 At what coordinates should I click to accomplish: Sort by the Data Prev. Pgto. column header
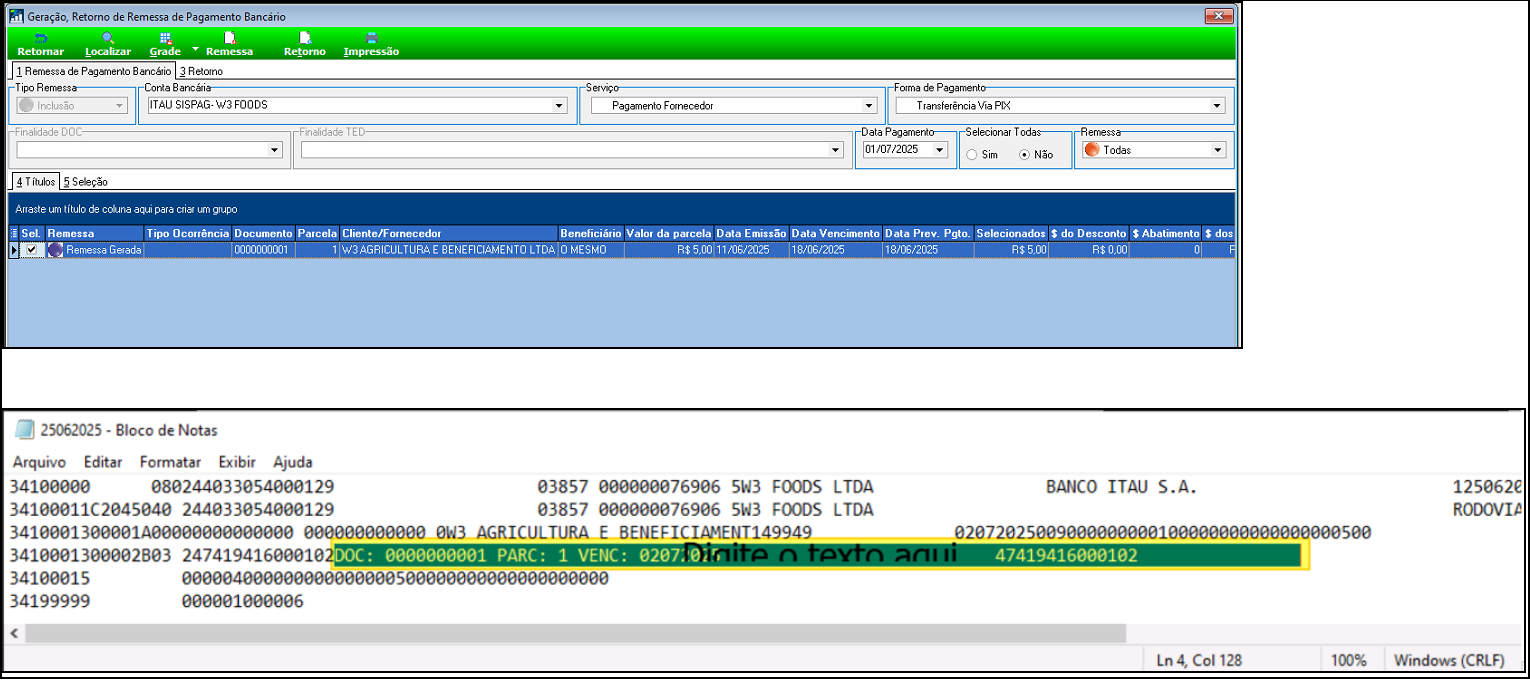928,233
